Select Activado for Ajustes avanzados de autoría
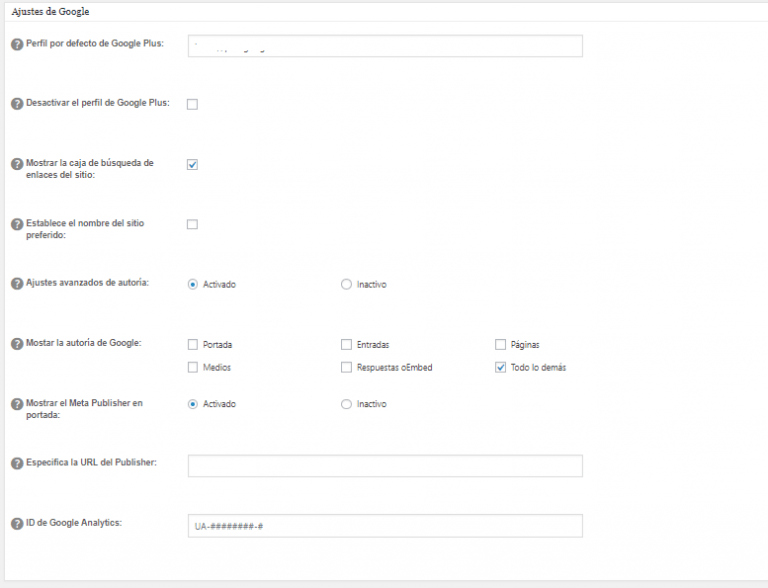Image resolution: width=768 pixels, height=588 pixels. [x=193, y=285]
